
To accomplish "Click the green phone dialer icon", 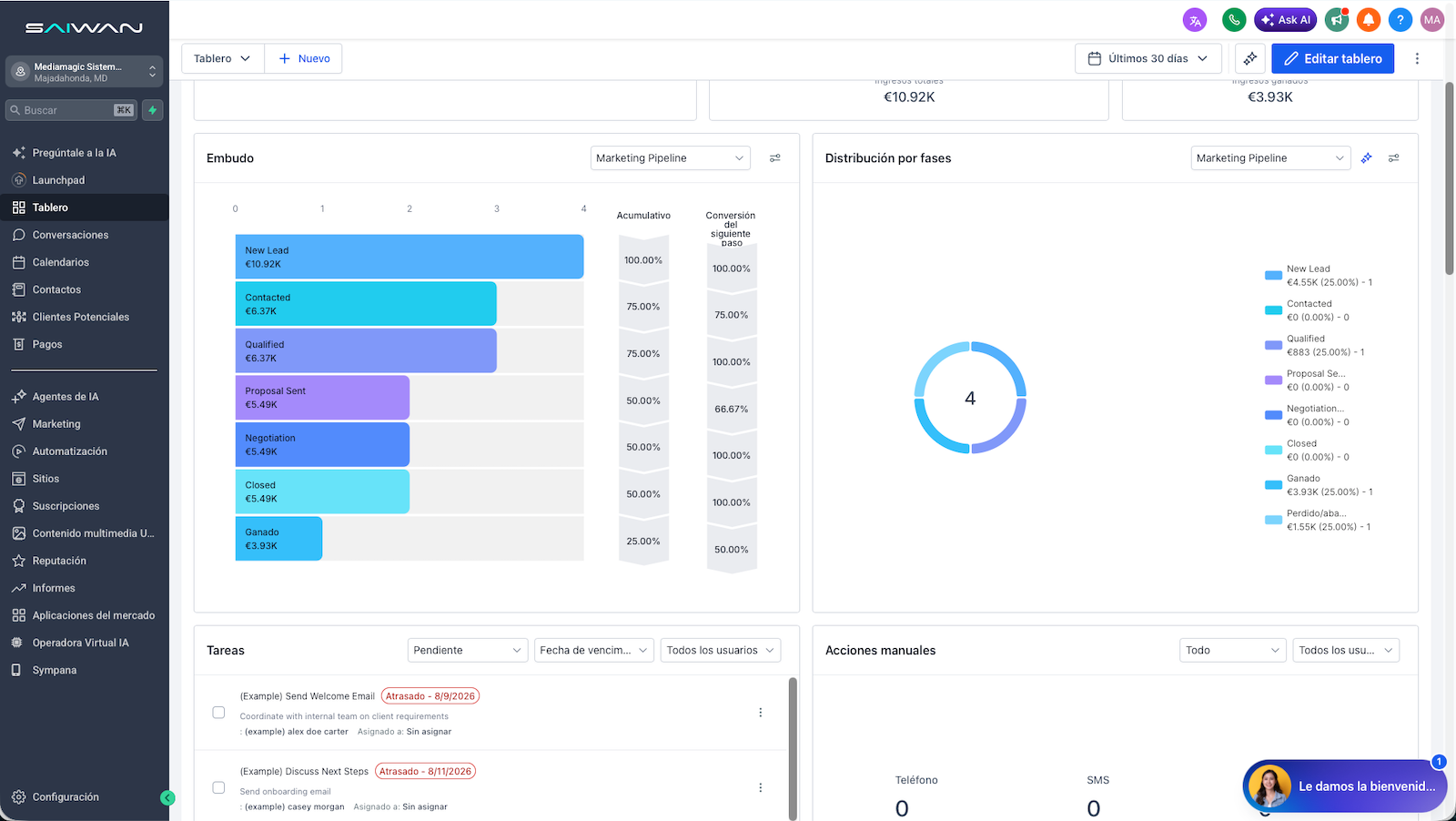I will pos(1233,20).
